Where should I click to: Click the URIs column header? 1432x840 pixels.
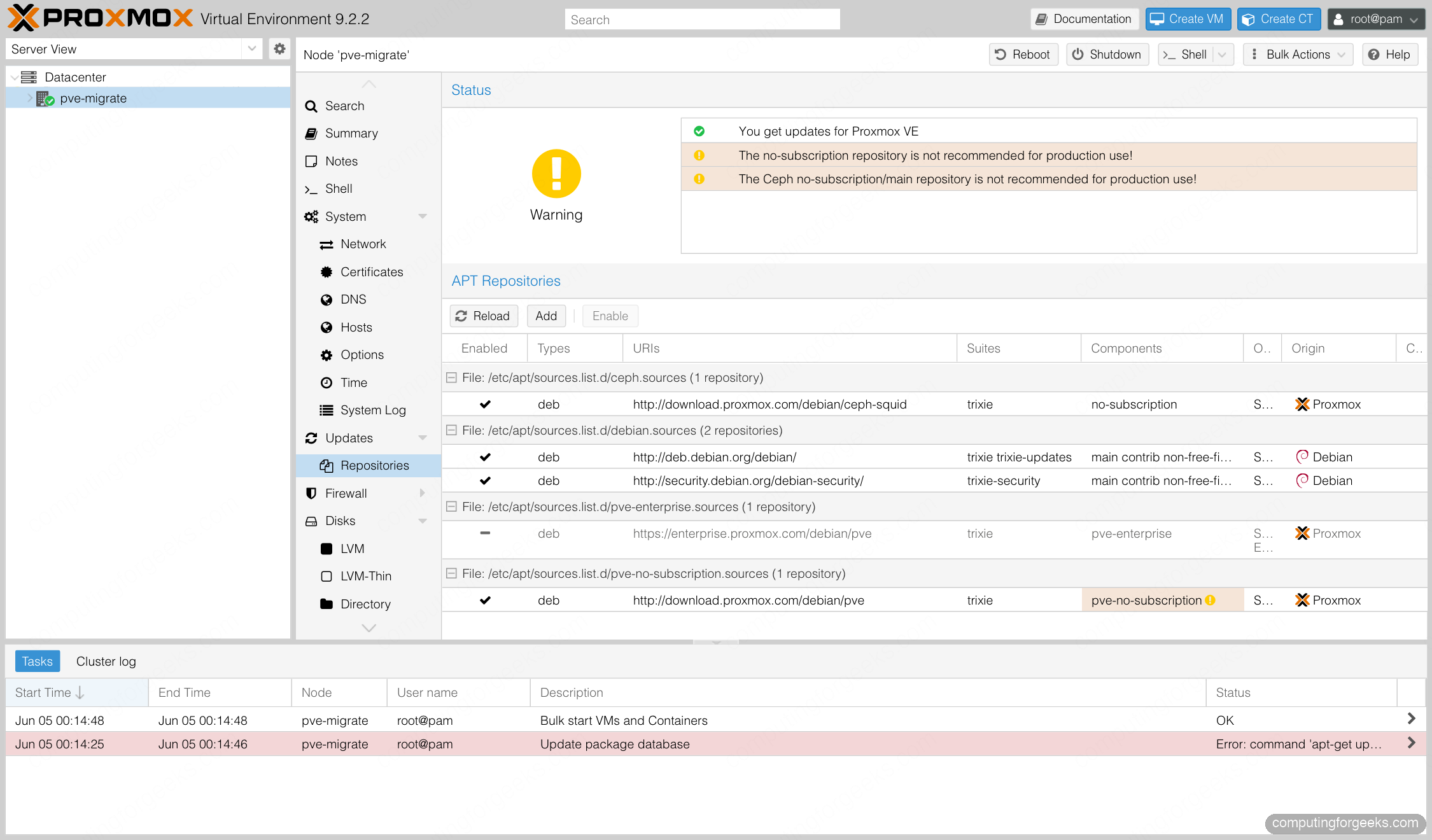pyautogui.click(x=789, y=348)
